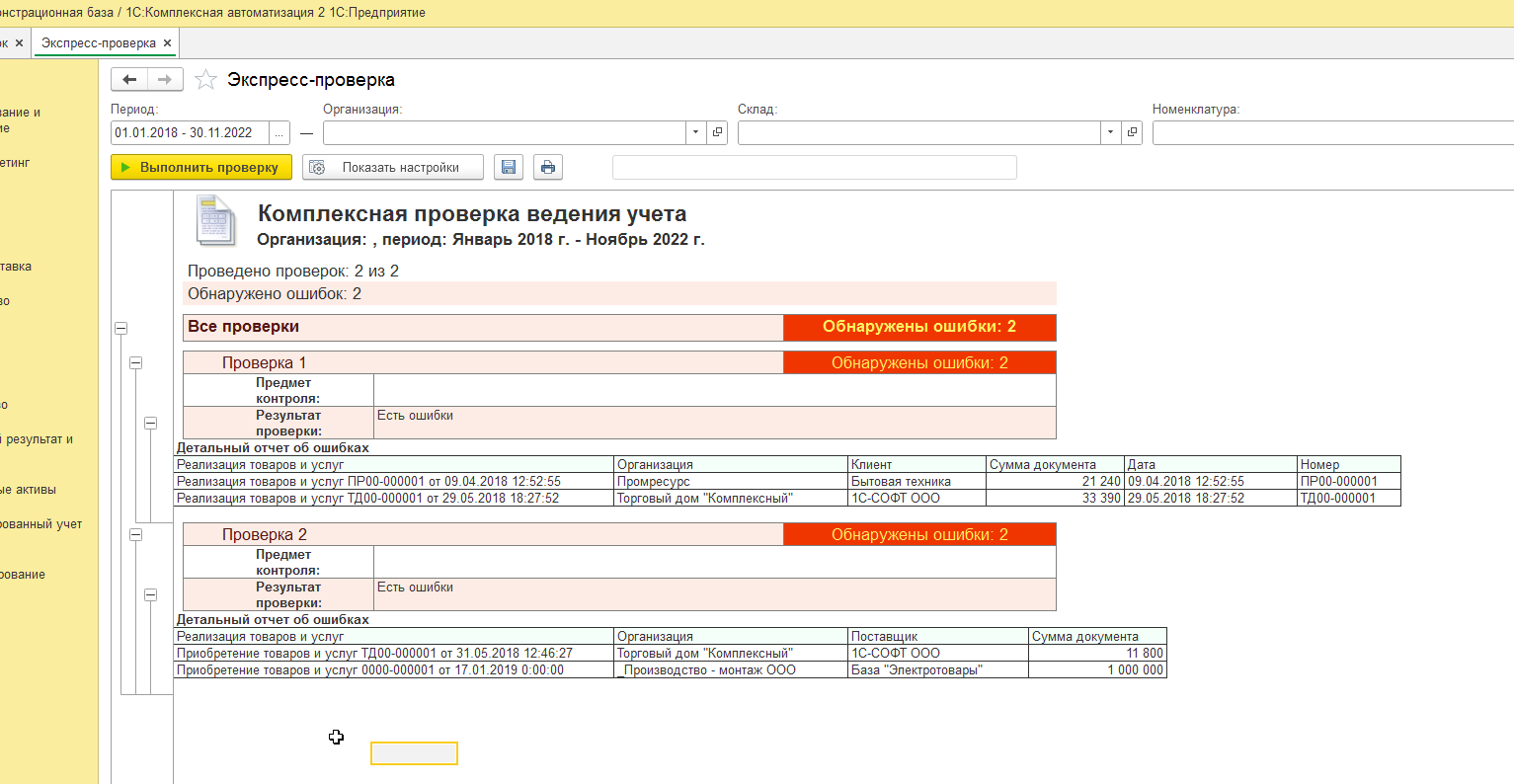The width and height of the screenshot is (1514, 784).
Task: Expand the Склад dropdown list
Action: (1111, 132)
